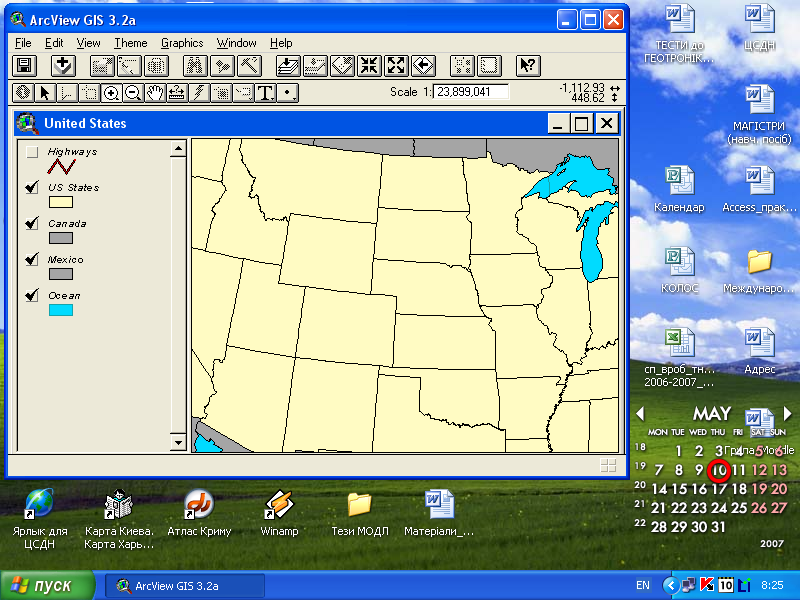Click Zoom to Selected icon
Viewport: 800px width, 600px height.
coord(342,66)
